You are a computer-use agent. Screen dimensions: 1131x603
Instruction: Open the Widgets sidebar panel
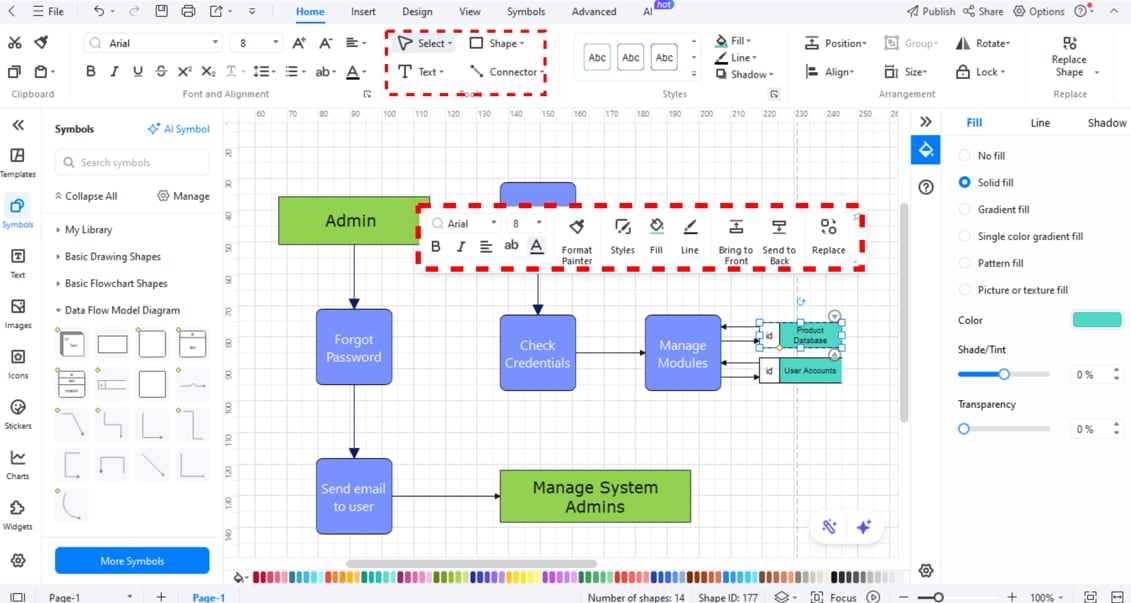(18, 515)
